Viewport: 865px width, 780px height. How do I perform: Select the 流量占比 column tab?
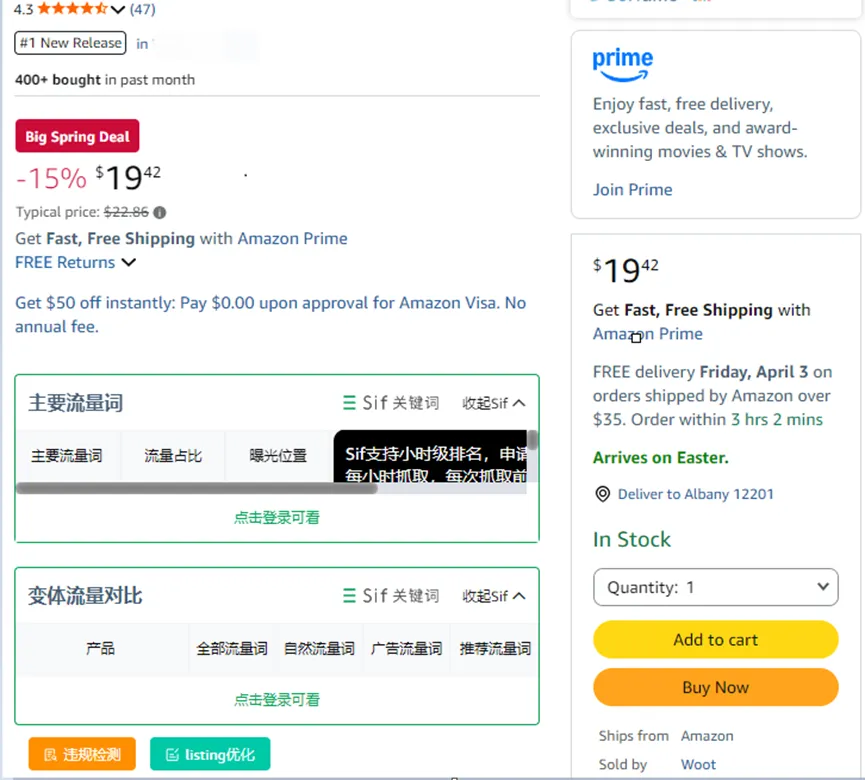pyautogui.click(x=173, y=456)
